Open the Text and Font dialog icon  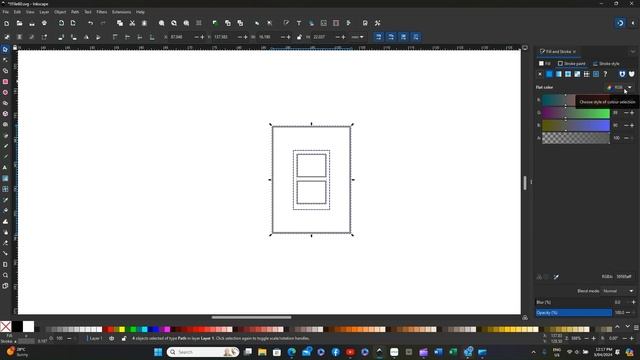click(299, 23)
